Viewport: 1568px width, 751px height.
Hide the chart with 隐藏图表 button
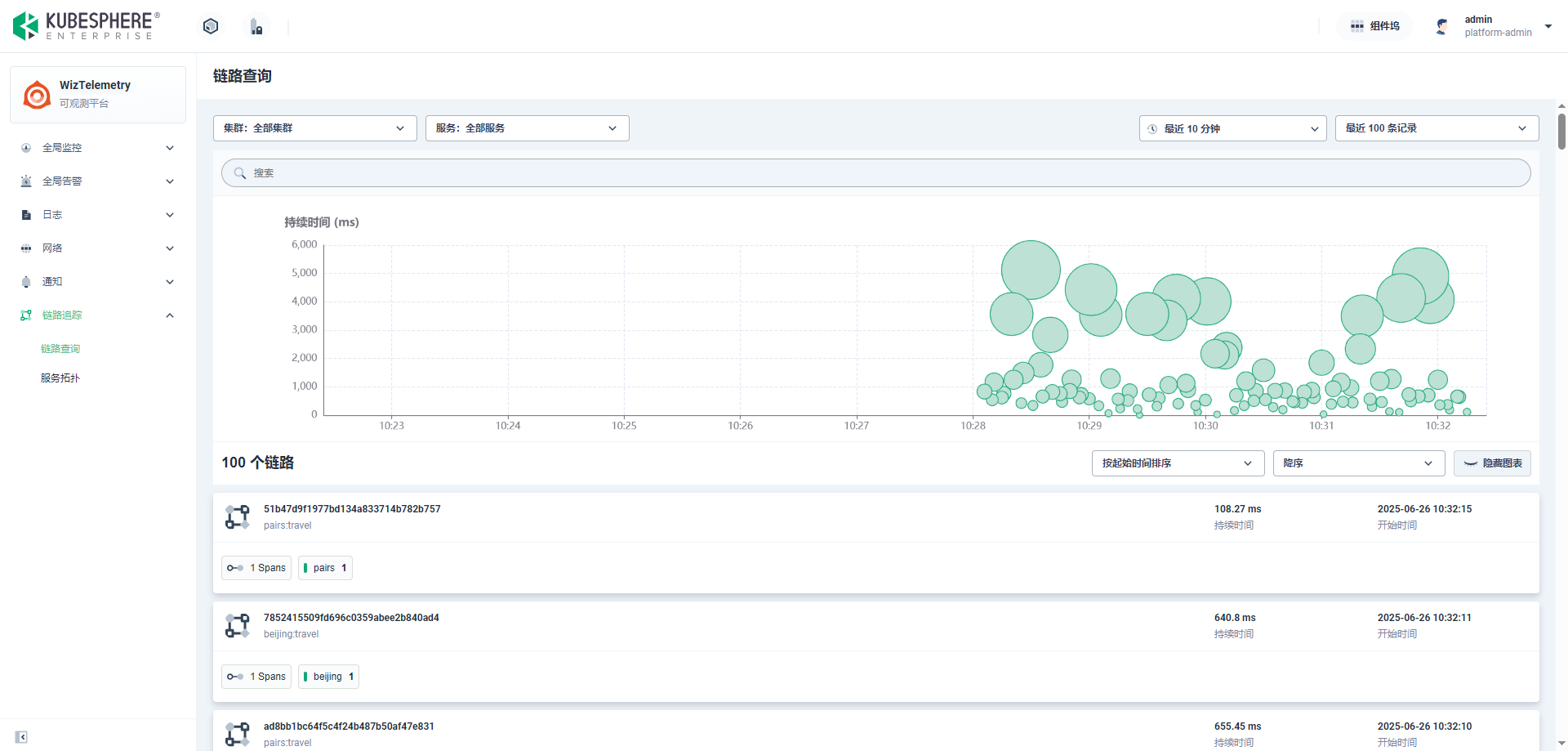[x=1492, y=463]
